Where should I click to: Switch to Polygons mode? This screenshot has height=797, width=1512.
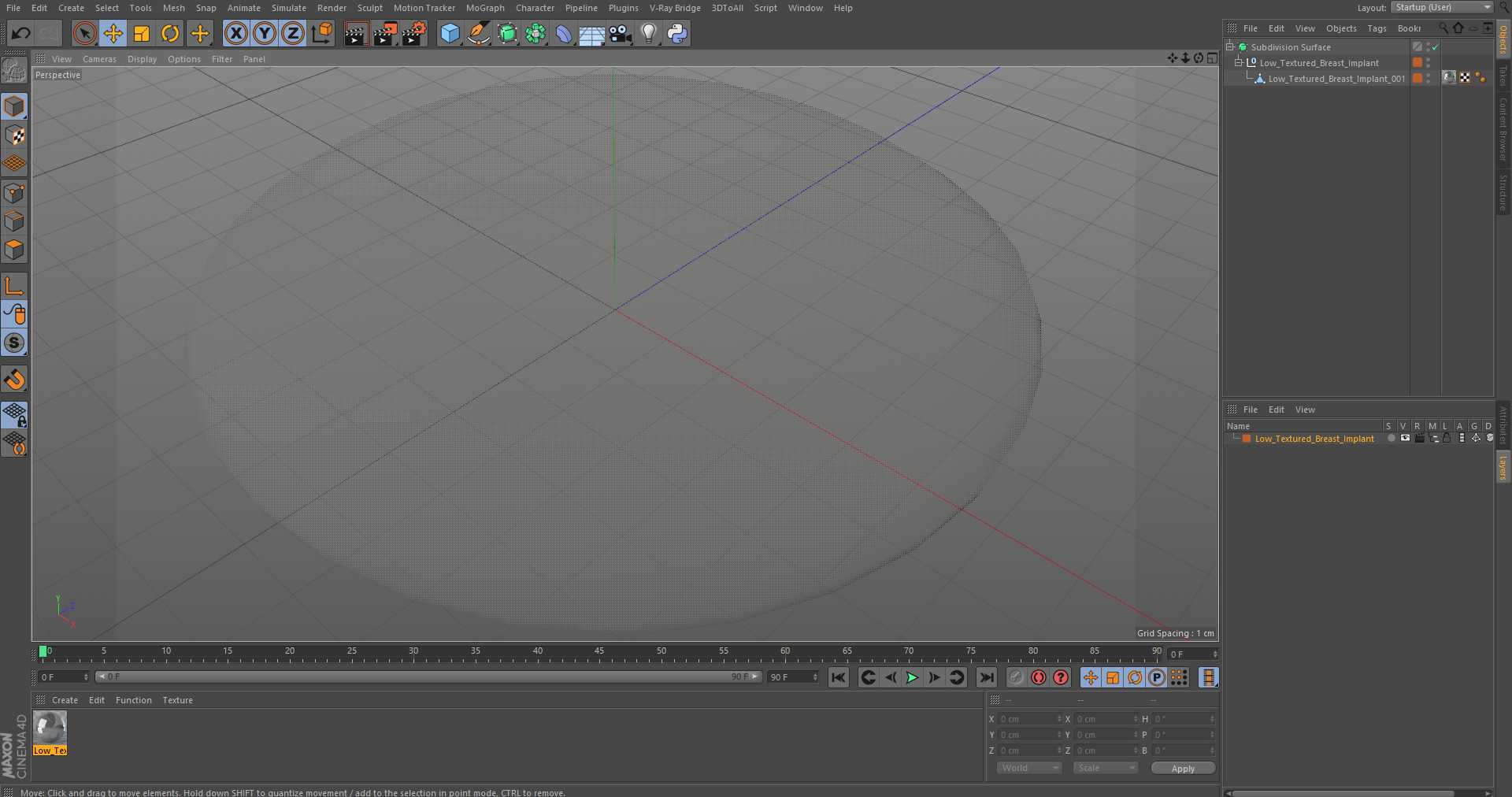click(14, 250)
